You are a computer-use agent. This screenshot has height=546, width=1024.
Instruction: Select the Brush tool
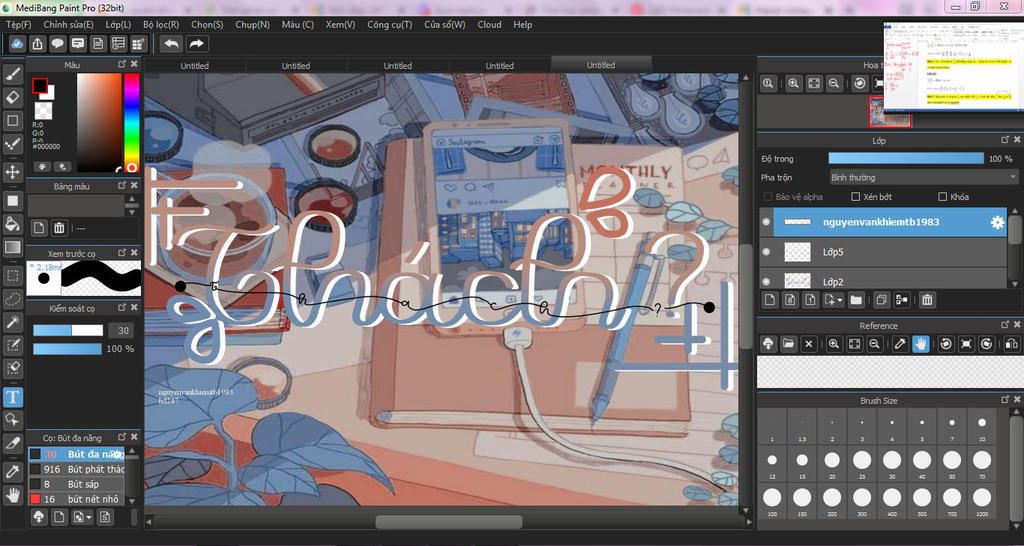[x=12, y=74]
